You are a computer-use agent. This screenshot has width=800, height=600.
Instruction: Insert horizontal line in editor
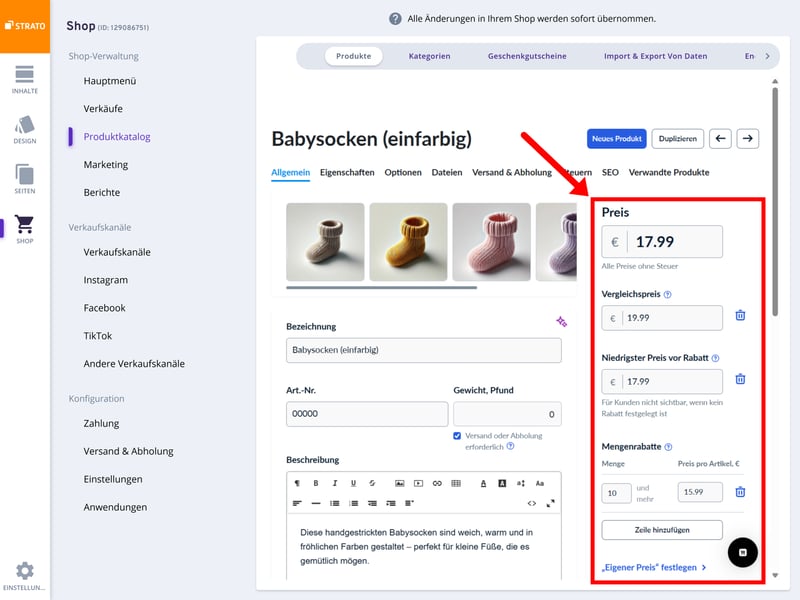316,503
